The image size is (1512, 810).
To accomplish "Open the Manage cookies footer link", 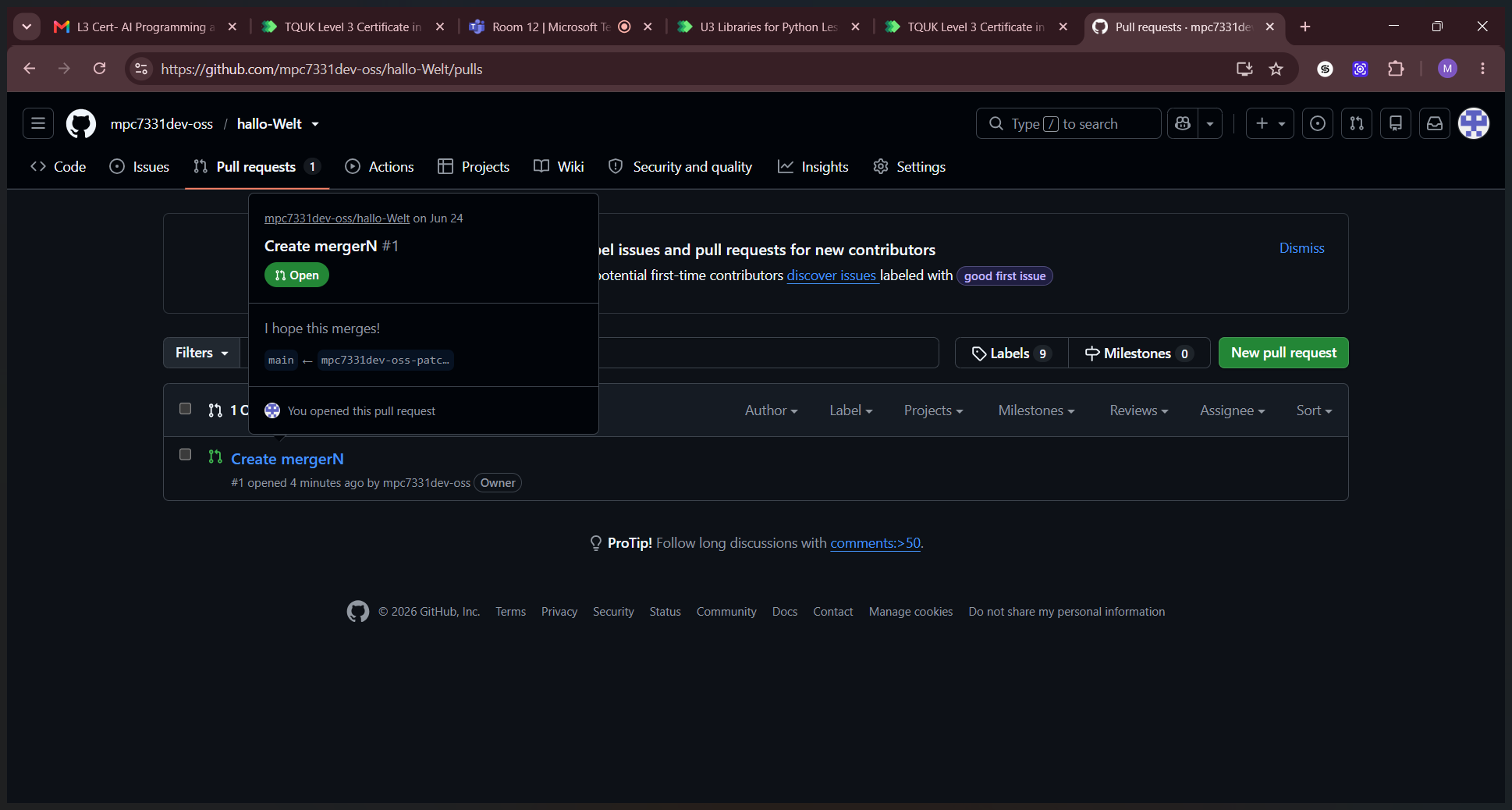I will pos(910,612).
